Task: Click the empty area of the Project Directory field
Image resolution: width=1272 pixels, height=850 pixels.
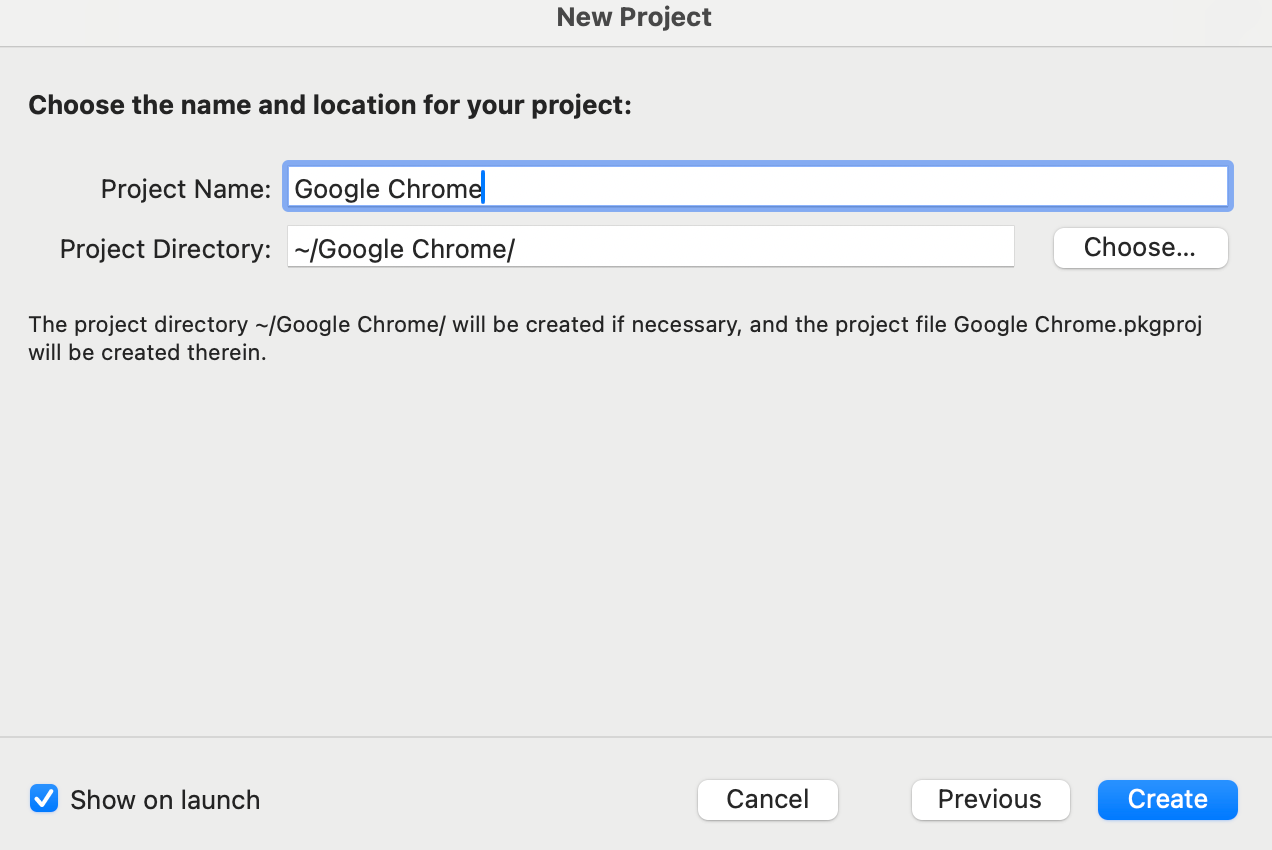Action: click(760, 248)
